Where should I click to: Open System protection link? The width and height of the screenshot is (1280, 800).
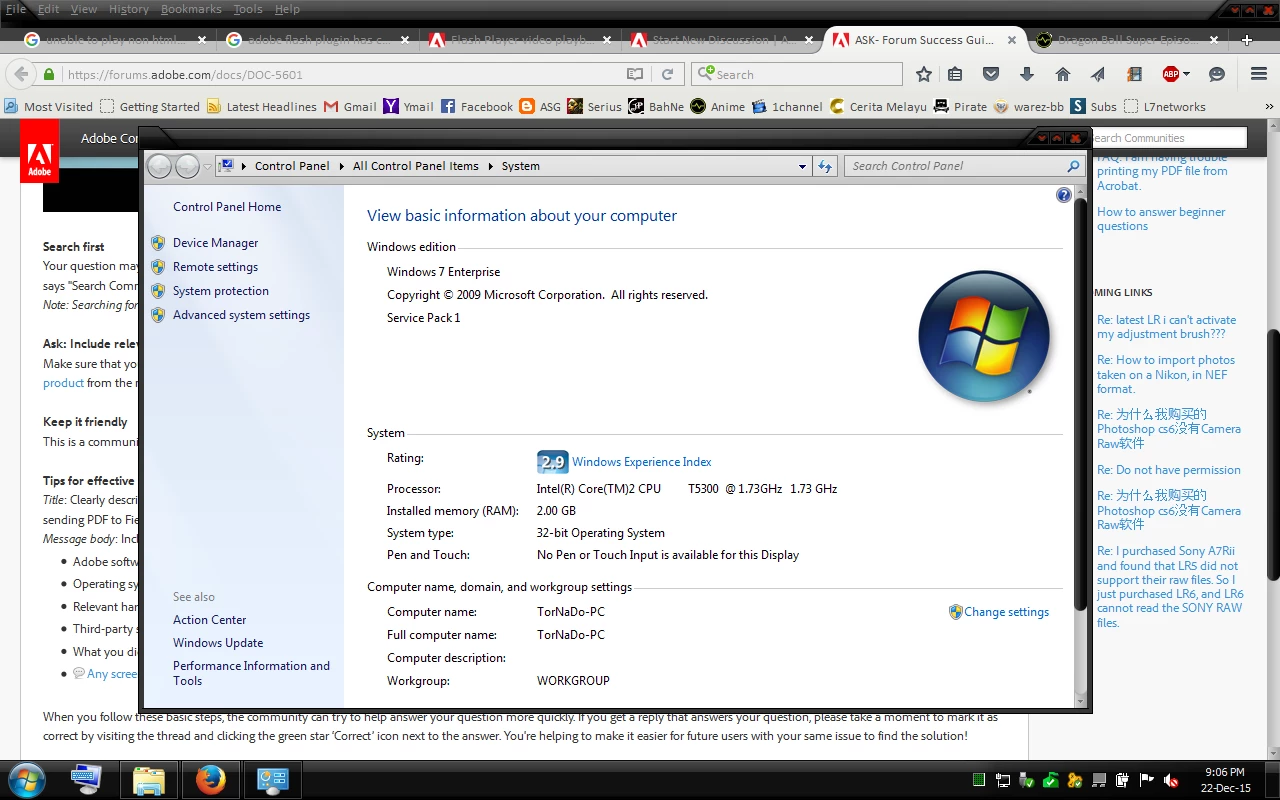pyautogui.click(x=220, y=291)
